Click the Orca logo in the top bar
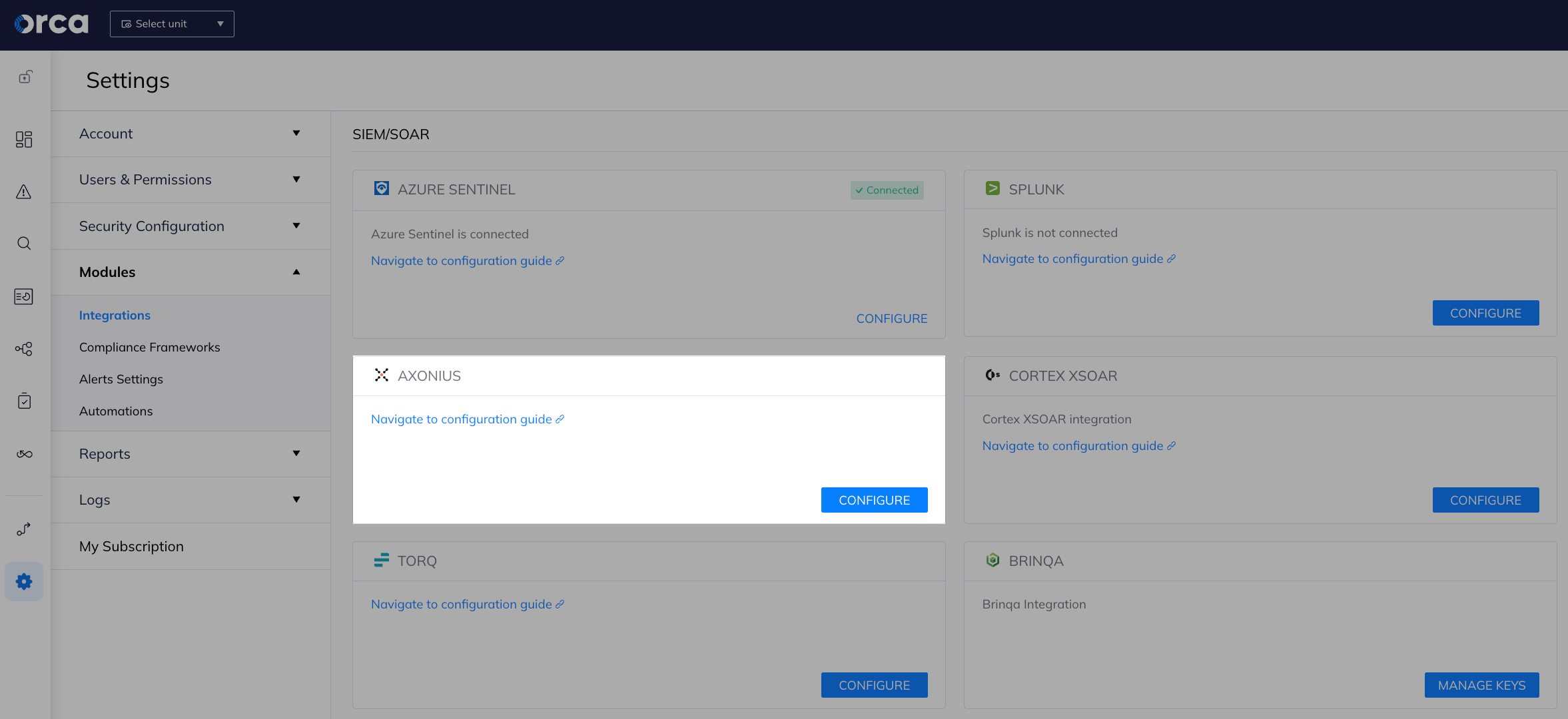 pos(51,23)
